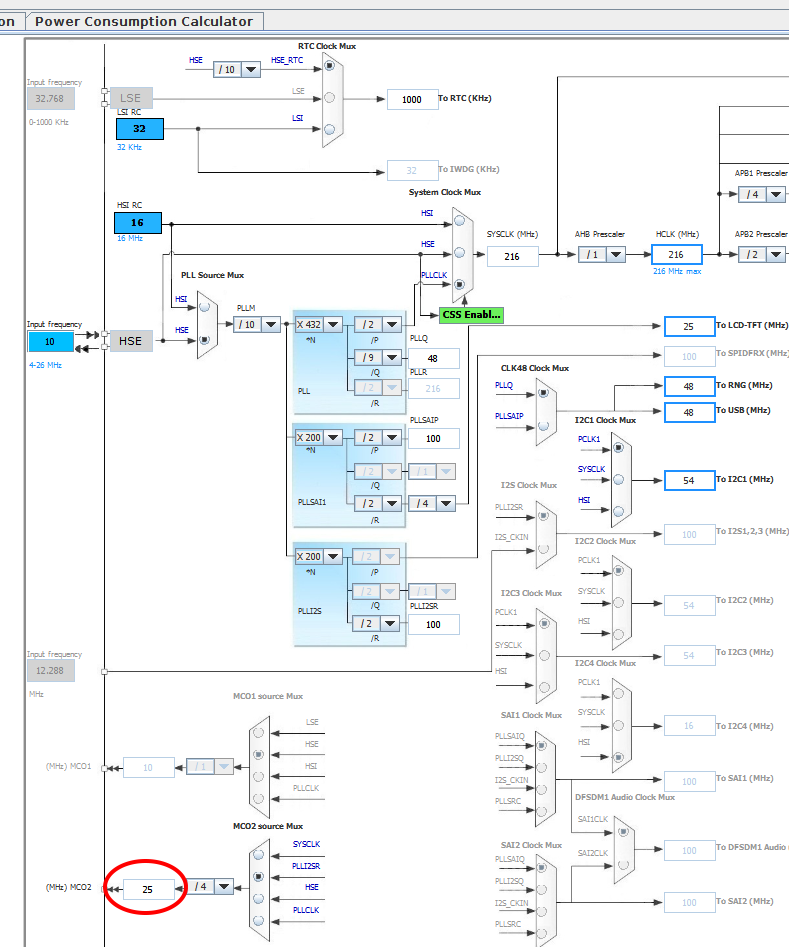Image resolution: width=789 pixels, height=947 pixels.
Task: Choose HSE in PLL Source Mux
Action: (x=204, y=340)
